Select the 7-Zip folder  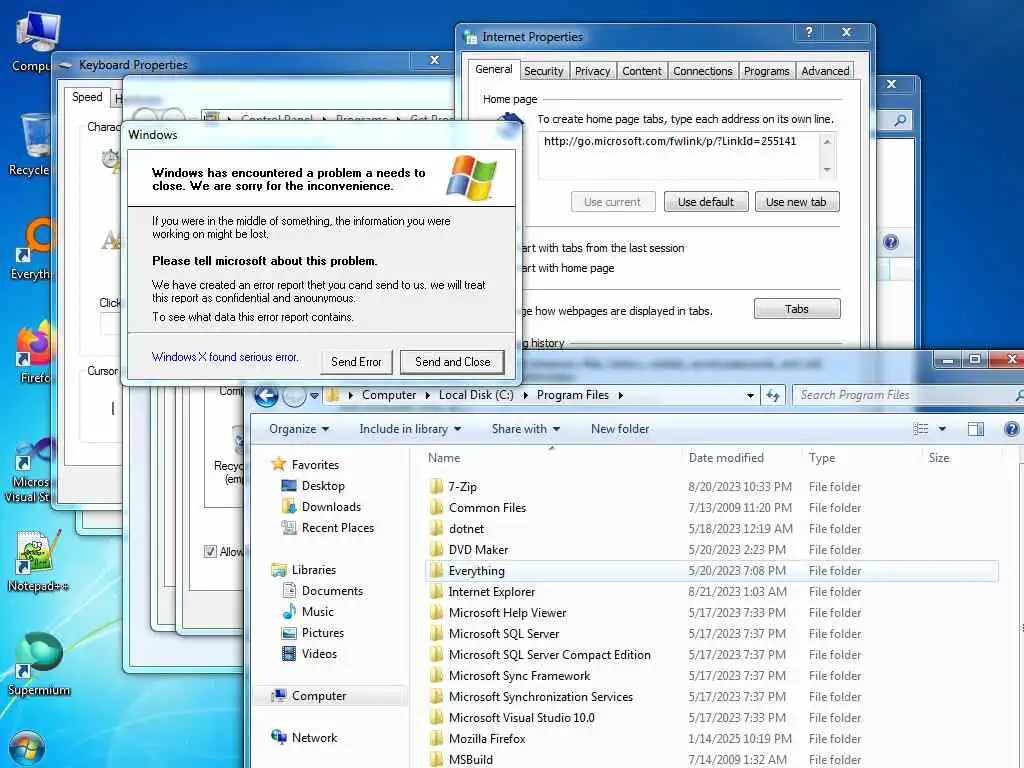(x=462, y=487)
